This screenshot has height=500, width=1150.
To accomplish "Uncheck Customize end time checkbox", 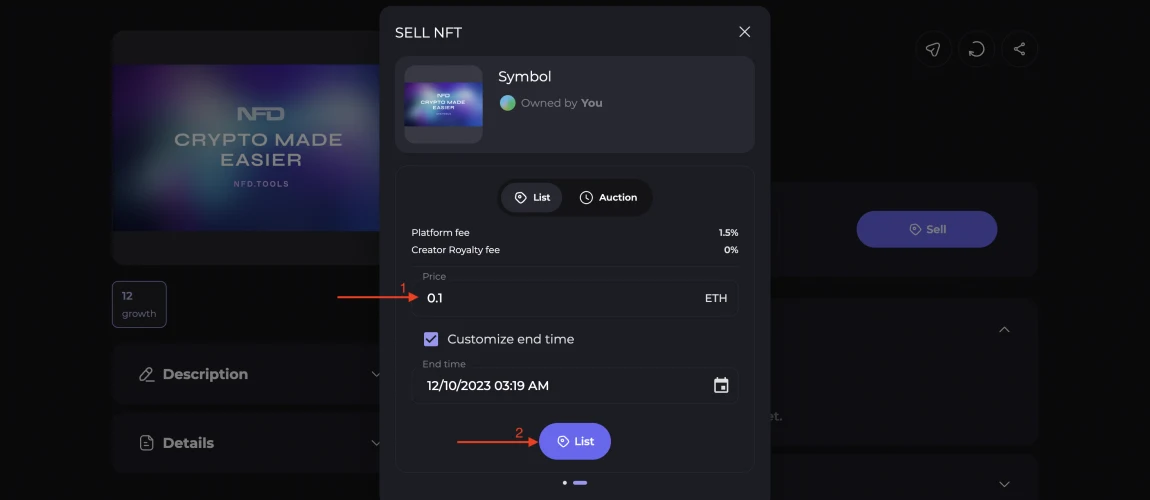I will click(431, 339).
